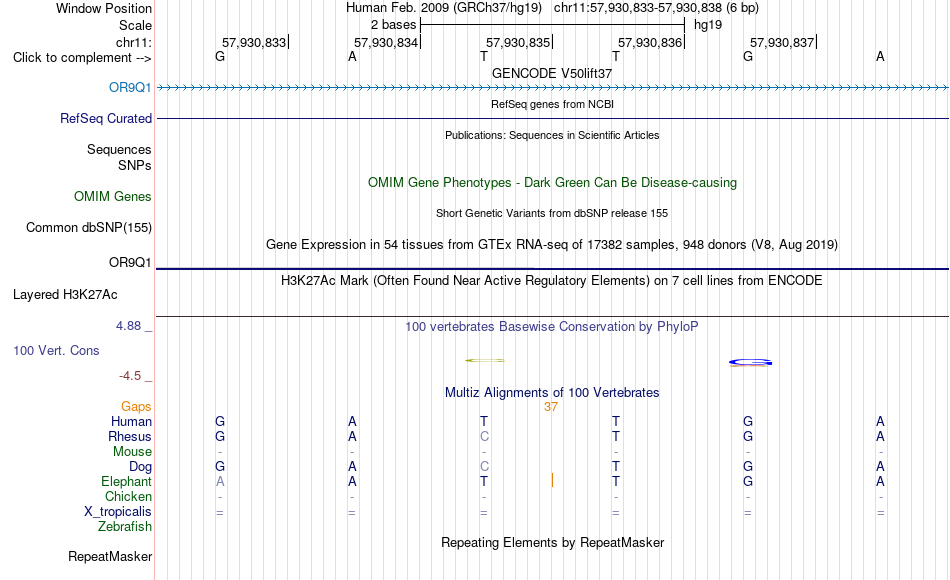Click the 4.88 upper scale value

(x=128, y=326)
